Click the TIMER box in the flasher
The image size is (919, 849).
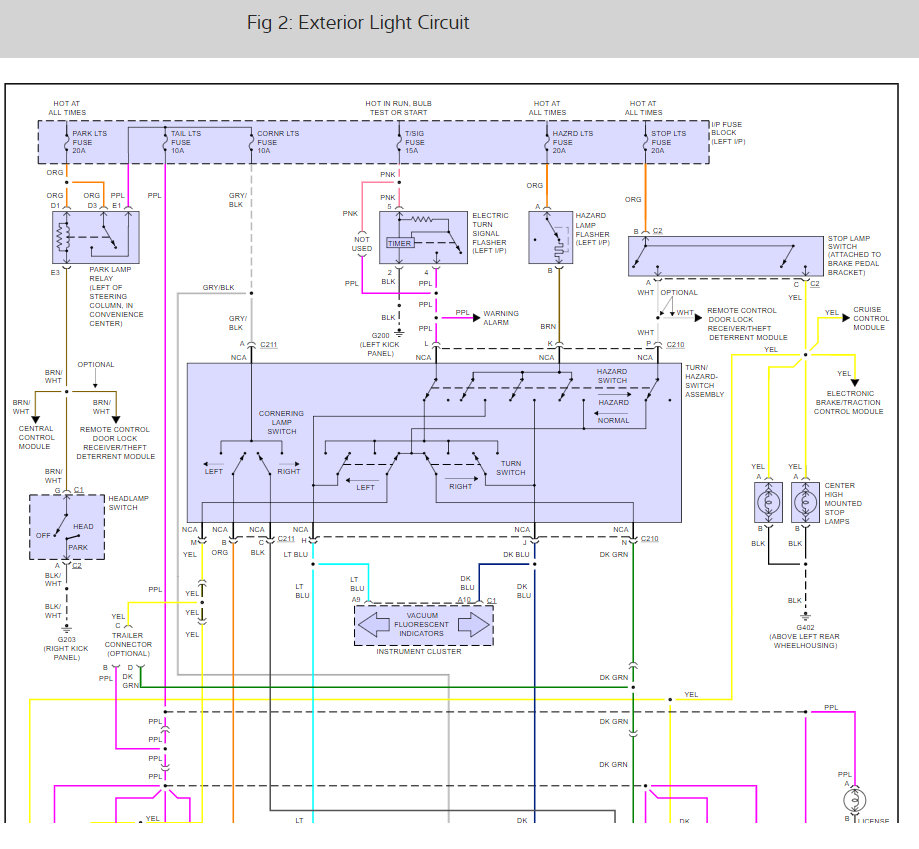point(399,243)
